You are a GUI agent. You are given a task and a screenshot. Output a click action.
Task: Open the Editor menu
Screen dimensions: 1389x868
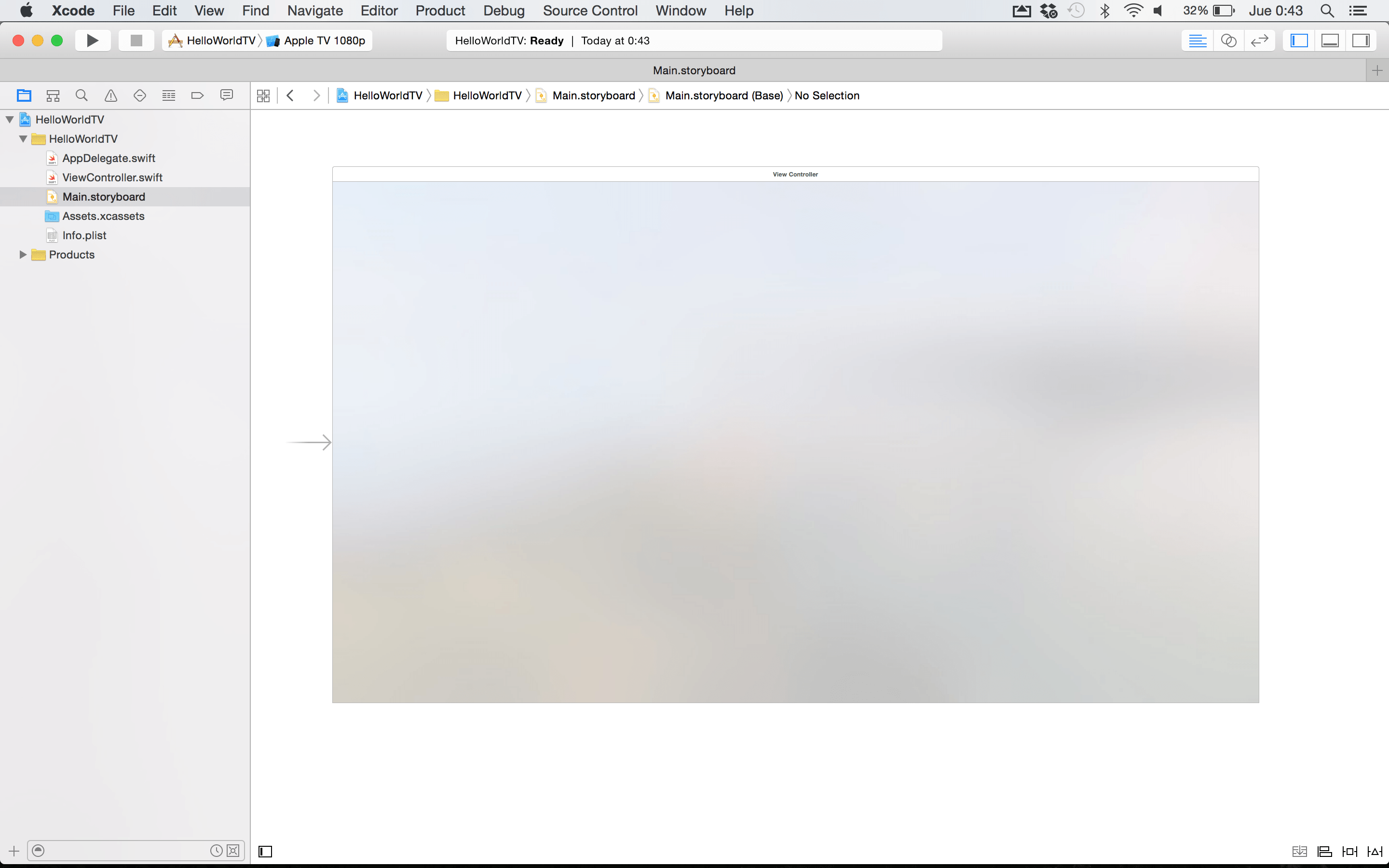(379, 11)
